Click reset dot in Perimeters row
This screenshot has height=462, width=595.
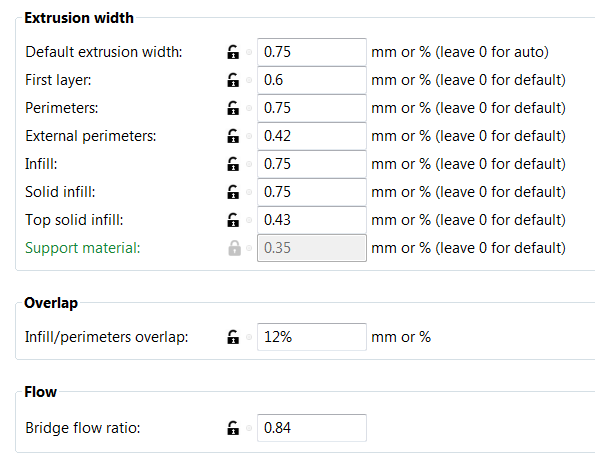249,108
